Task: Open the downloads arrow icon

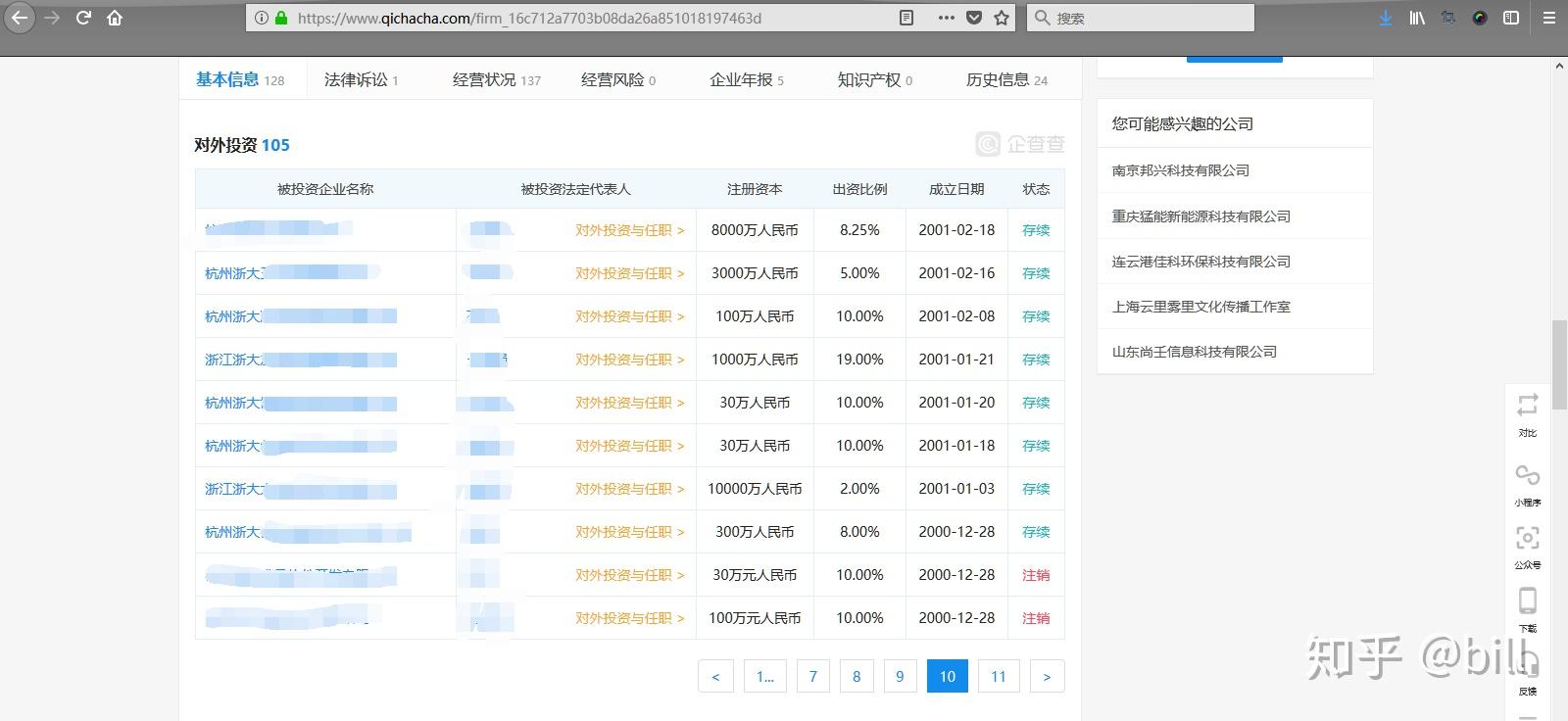Action: (x=1385, y=18)
